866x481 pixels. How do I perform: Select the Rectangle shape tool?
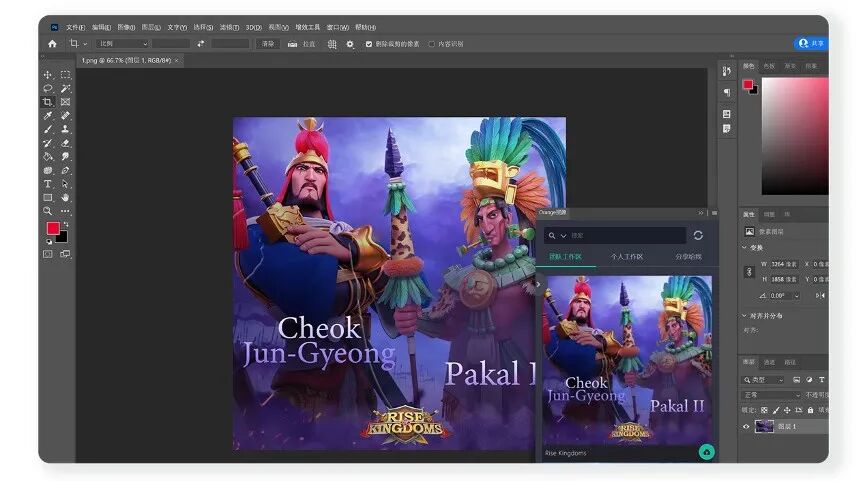click(47, 197)
